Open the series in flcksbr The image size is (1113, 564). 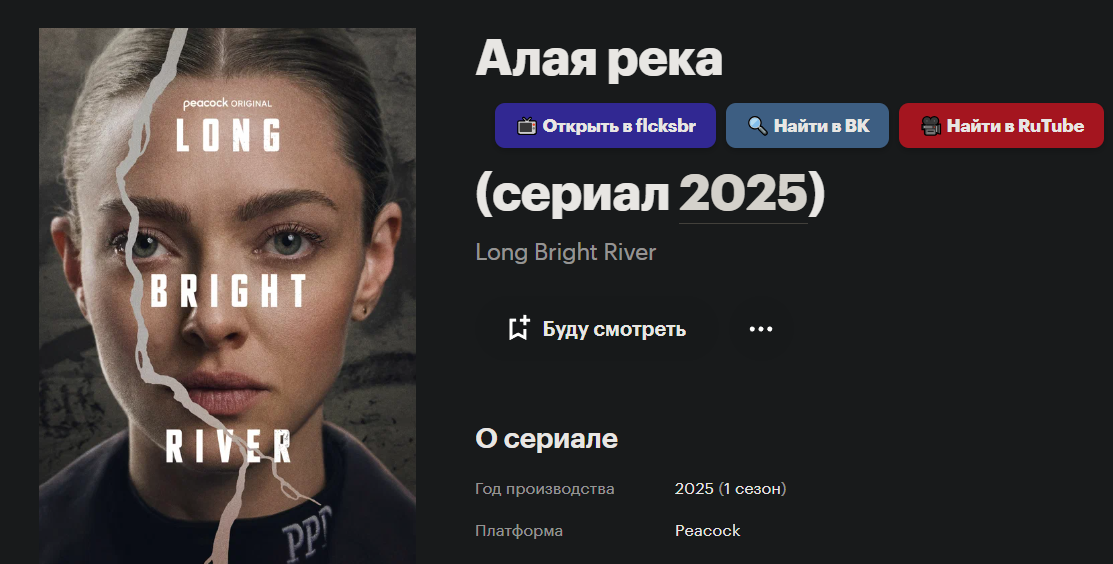pos(605,126)
